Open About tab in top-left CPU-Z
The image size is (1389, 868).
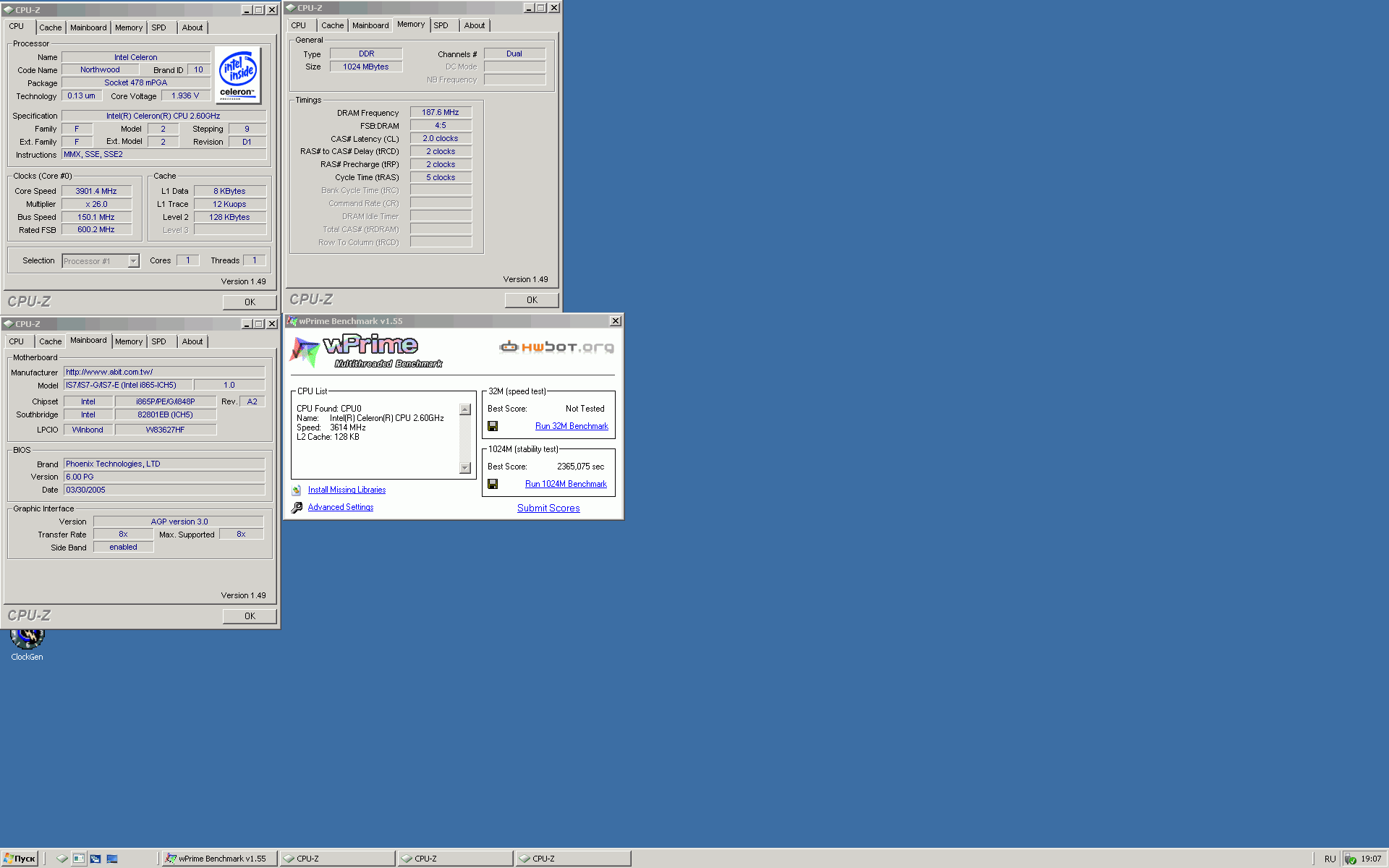click(192, 27)
